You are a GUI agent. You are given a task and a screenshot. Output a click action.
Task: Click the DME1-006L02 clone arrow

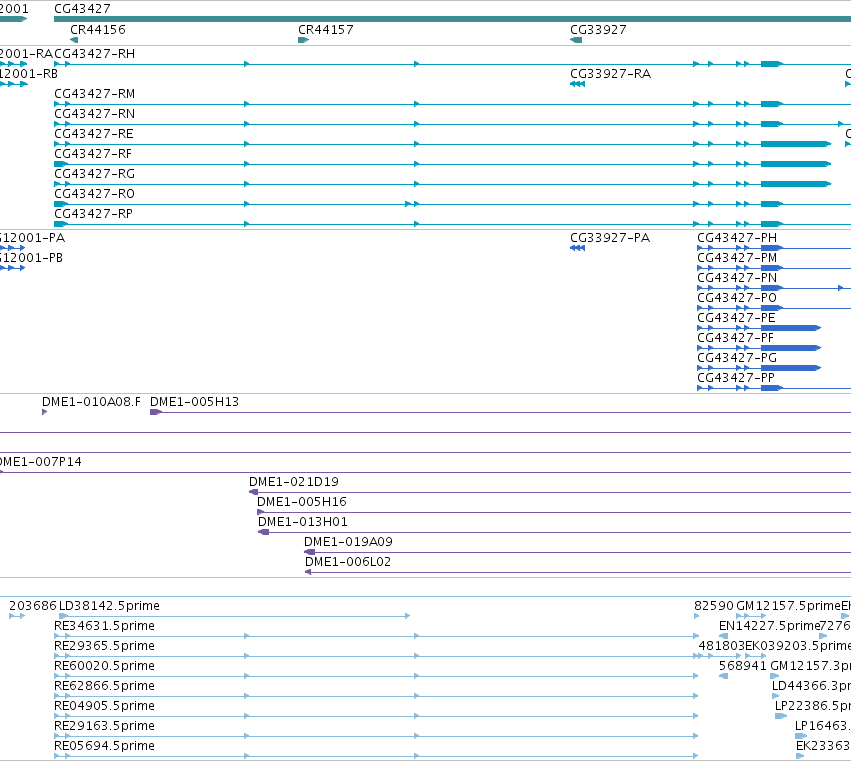pos(308,572)
